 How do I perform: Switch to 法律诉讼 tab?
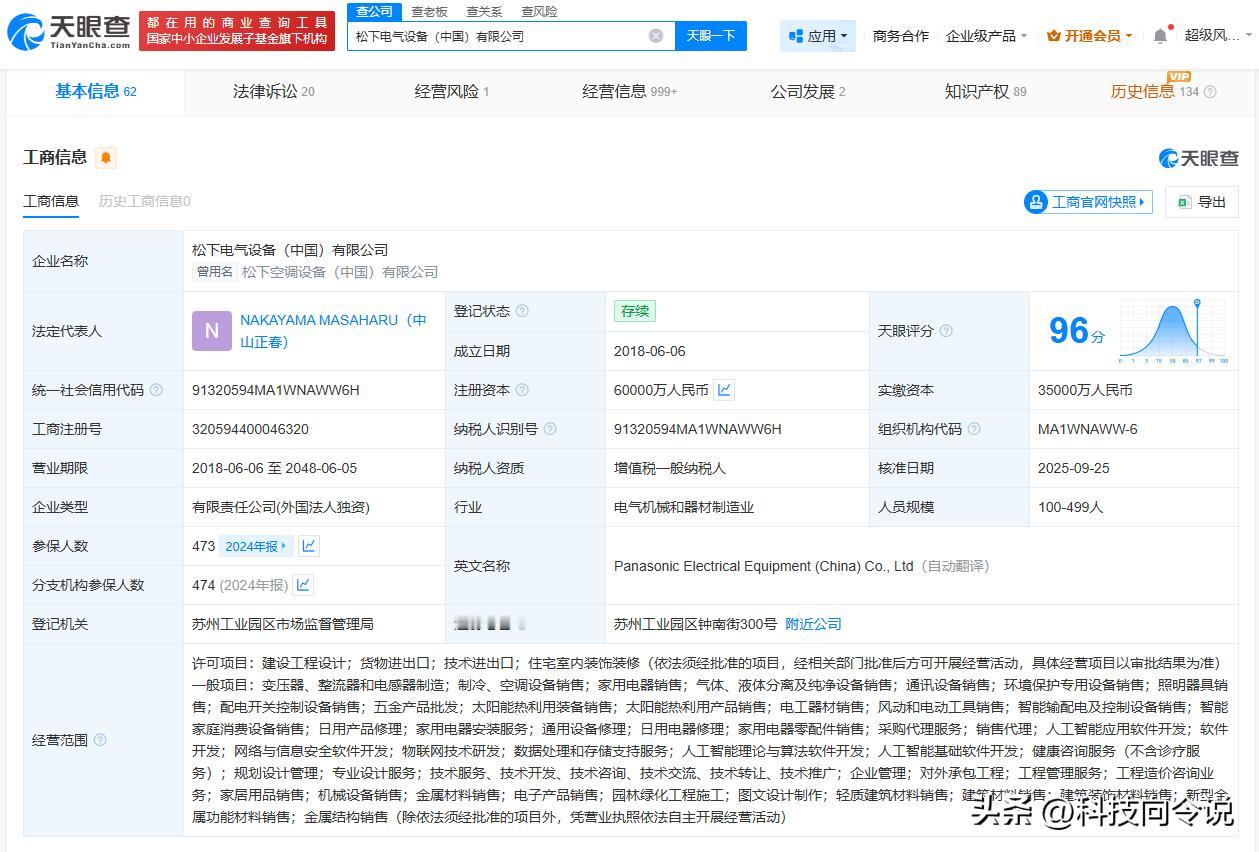(273, 92)
